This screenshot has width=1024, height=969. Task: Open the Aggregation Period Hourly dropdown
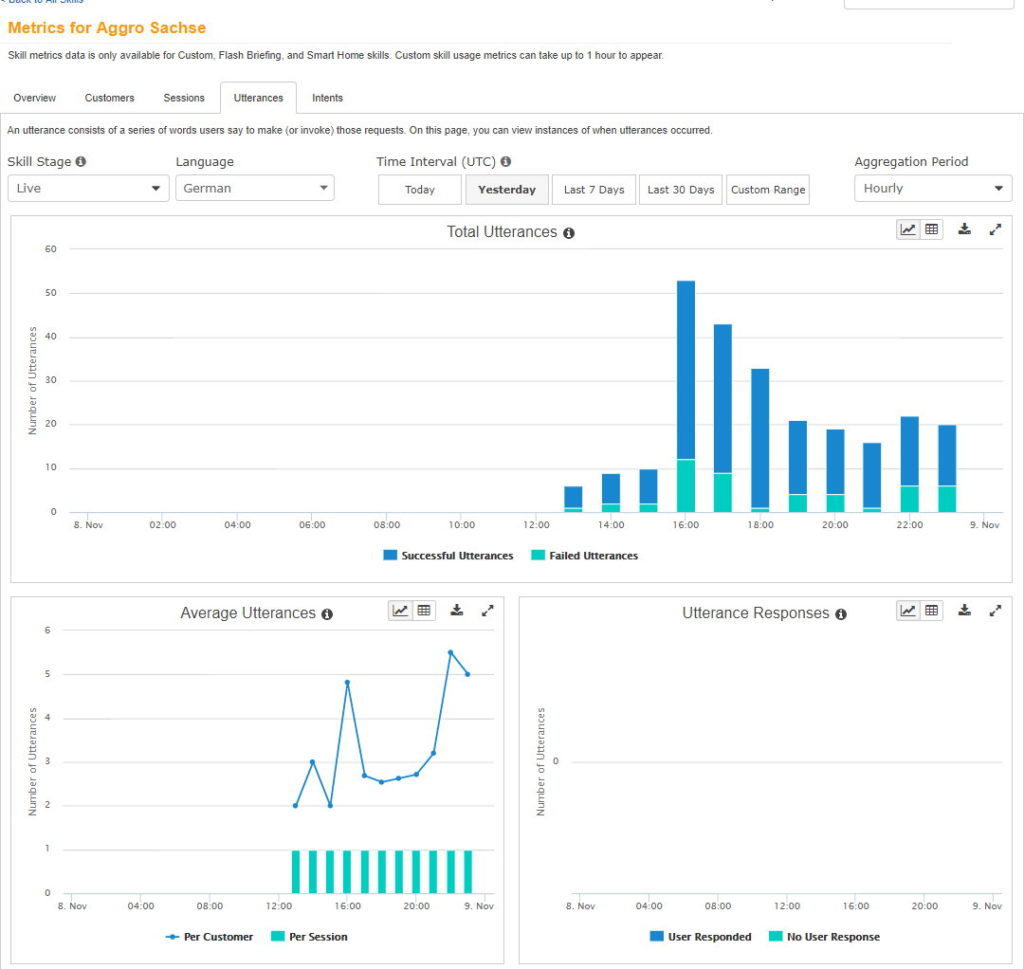(933, 188)
